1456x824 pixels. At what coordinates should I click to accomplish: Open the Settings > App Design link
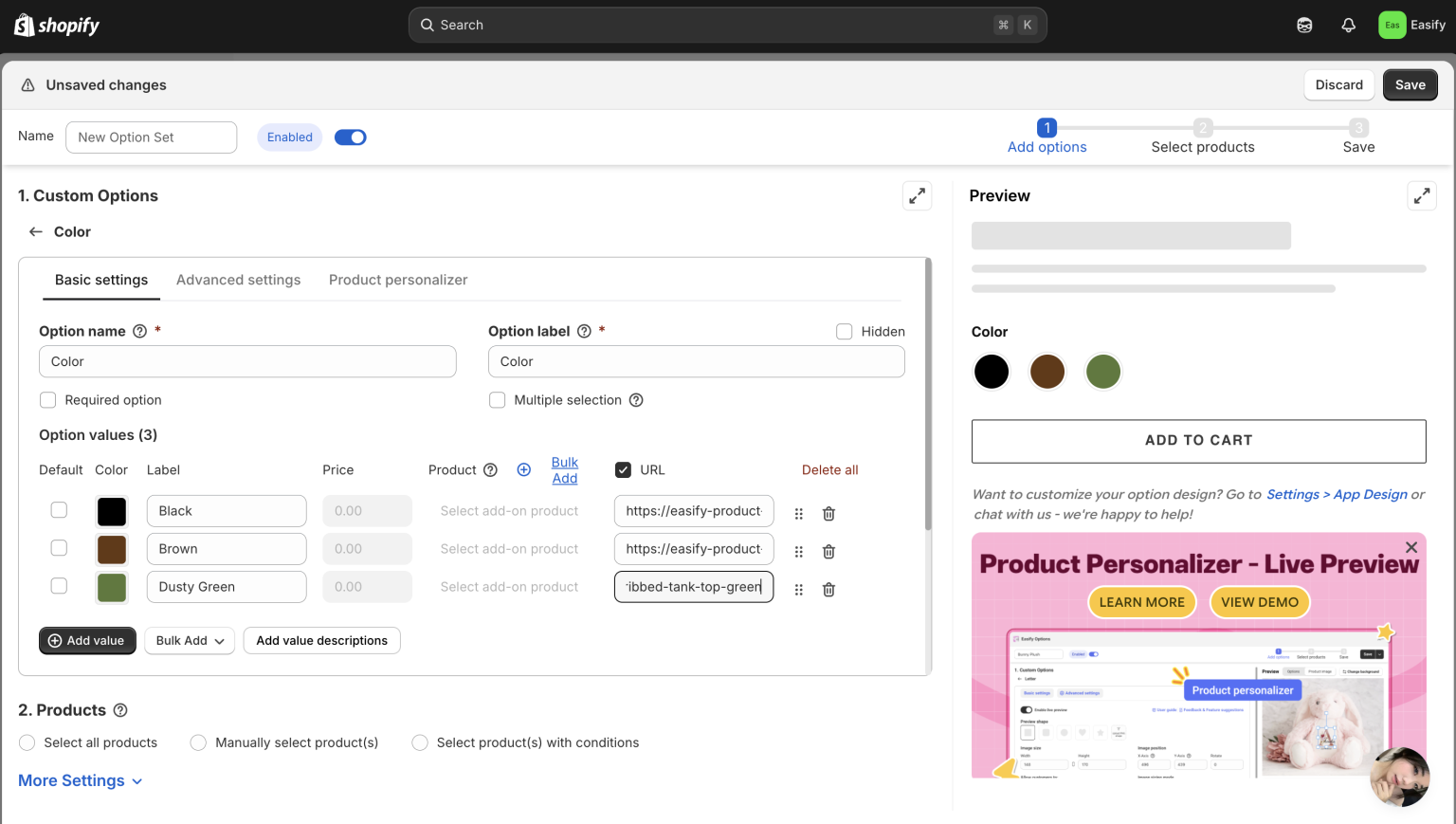(1338, 494)
